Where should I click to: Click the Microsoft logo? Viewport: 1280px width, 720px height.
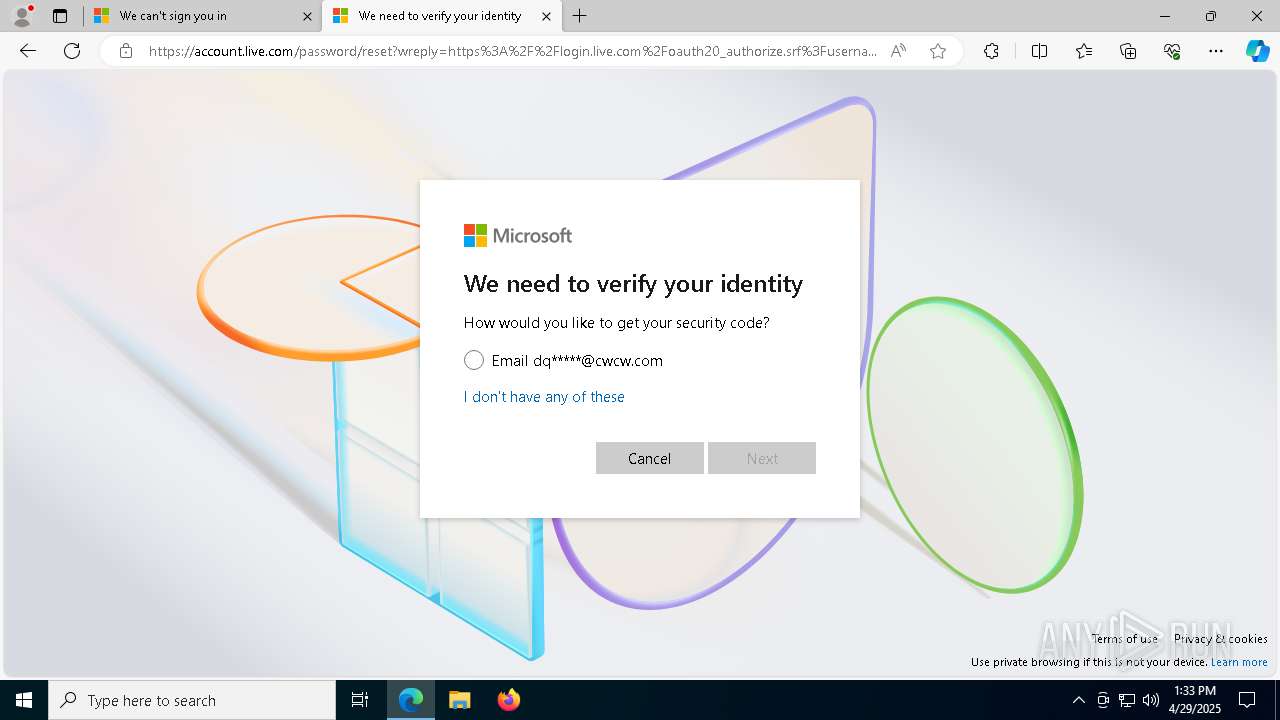[x=518, y=236]
